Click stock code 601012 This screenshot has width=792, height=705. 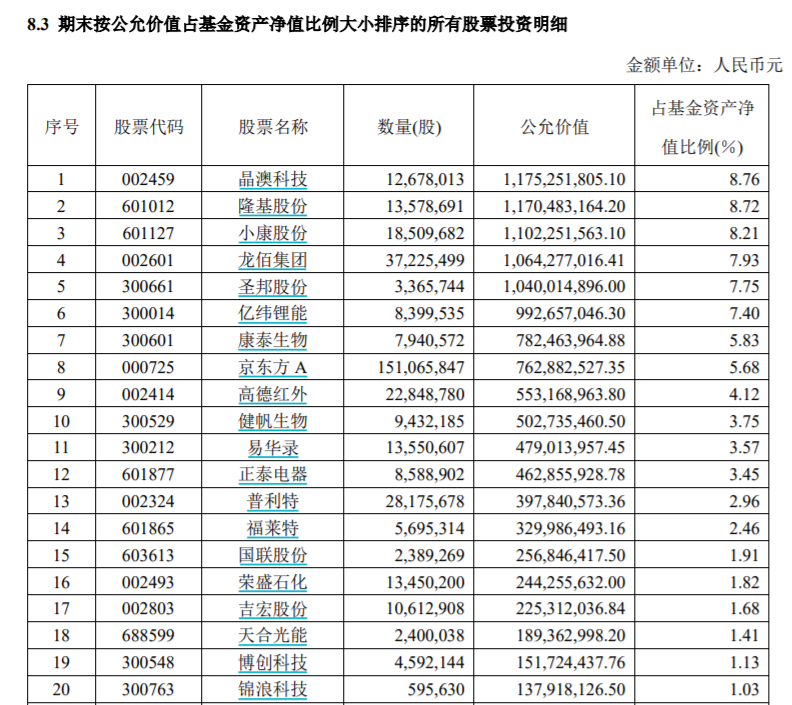148,206
